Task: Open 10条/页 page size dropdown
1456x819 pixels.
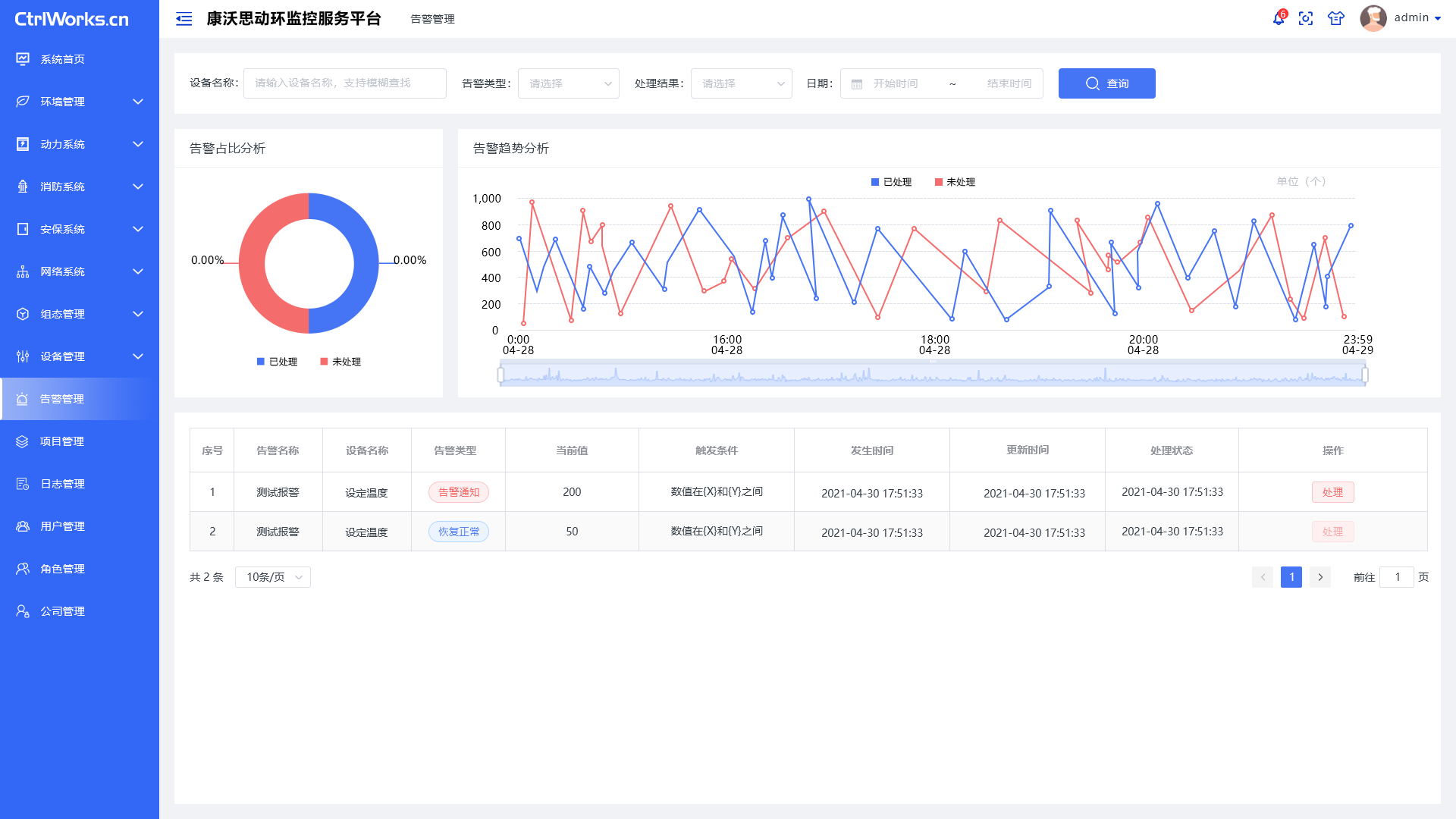Action: pyautogui.click(x=273, y=577)
